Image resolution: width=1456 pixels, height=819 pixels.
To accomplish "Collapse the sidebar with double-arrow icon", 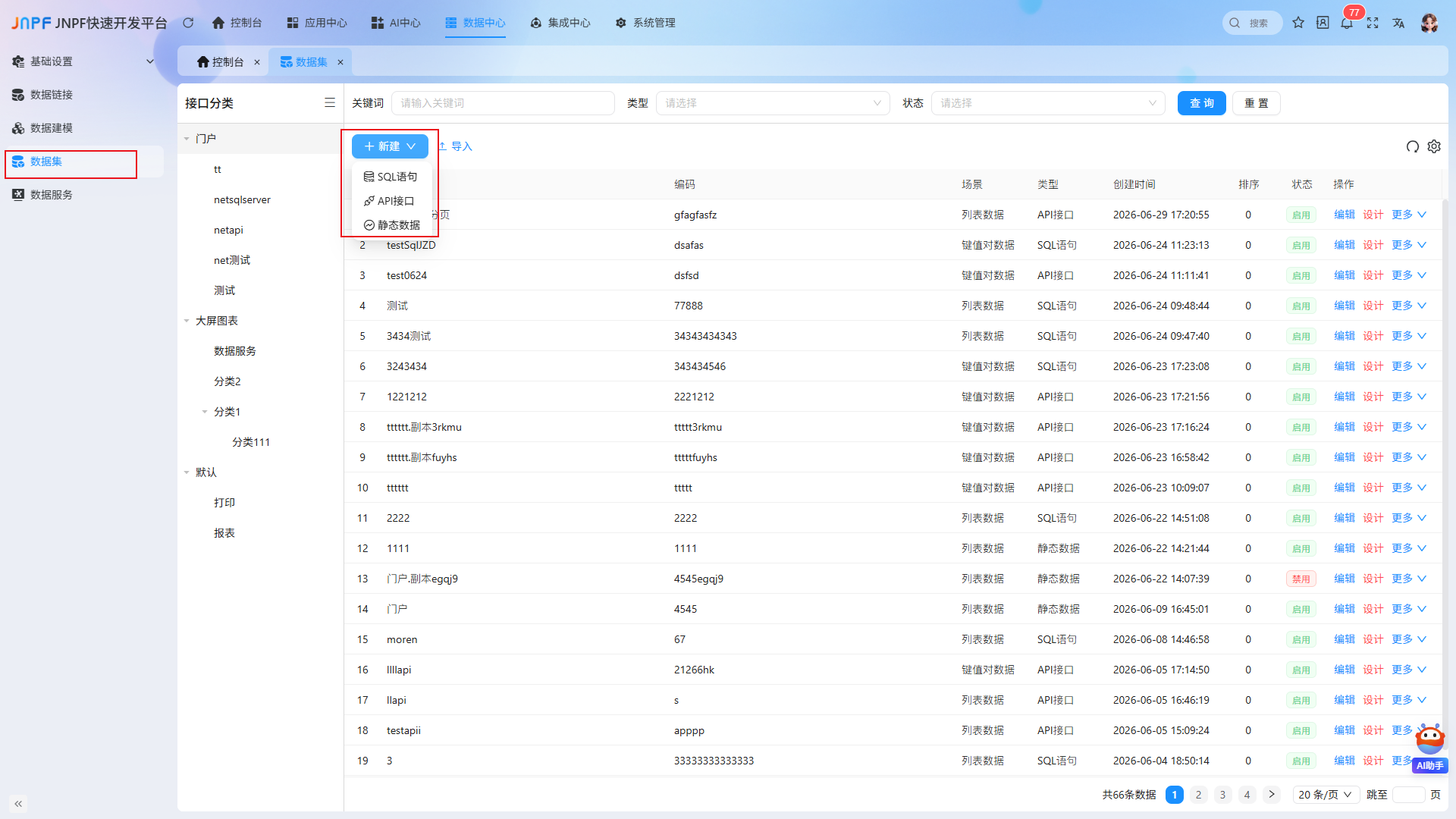I will tap(18, 803).
